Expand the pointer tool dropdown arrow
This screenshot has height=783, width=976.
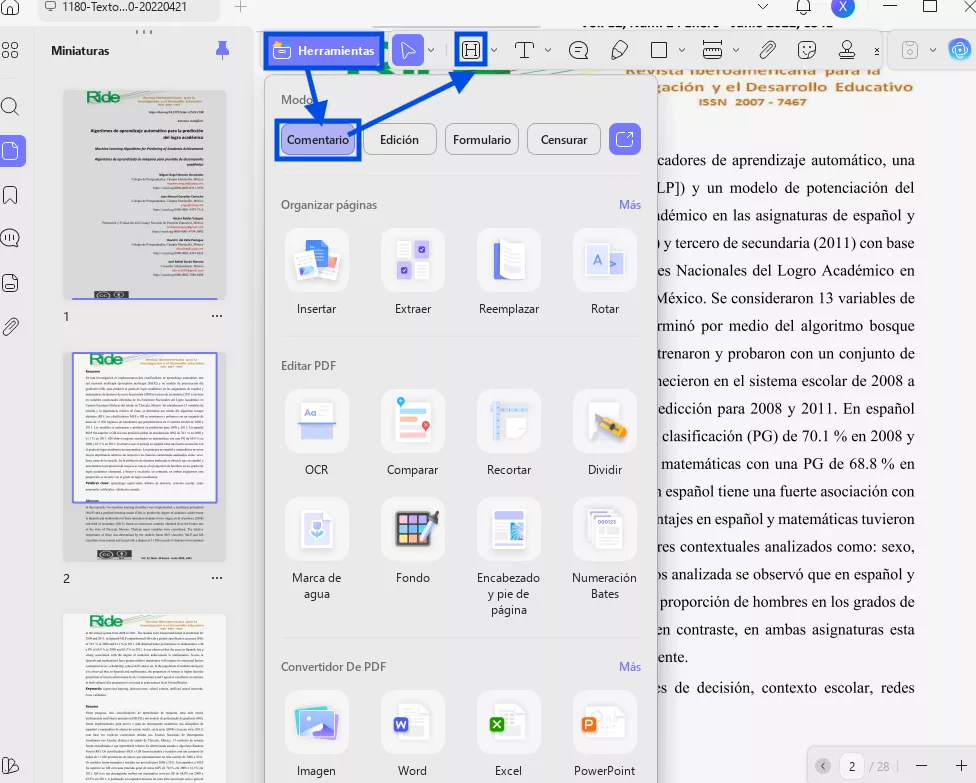click(x=431, y=50)
